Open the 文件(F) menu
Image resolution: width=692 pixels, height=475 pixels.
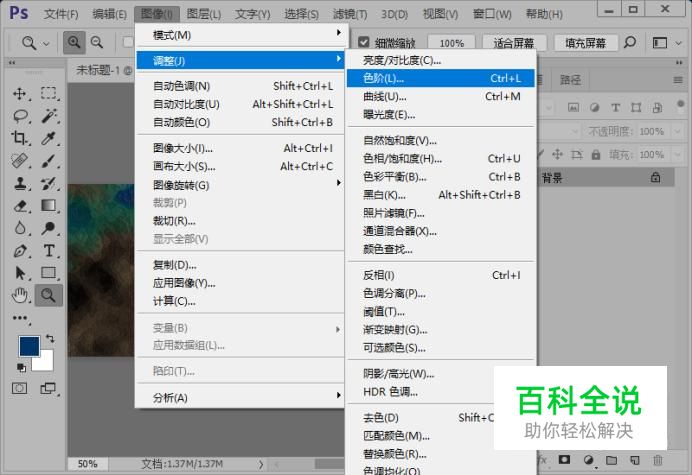[x=61, y=14]
